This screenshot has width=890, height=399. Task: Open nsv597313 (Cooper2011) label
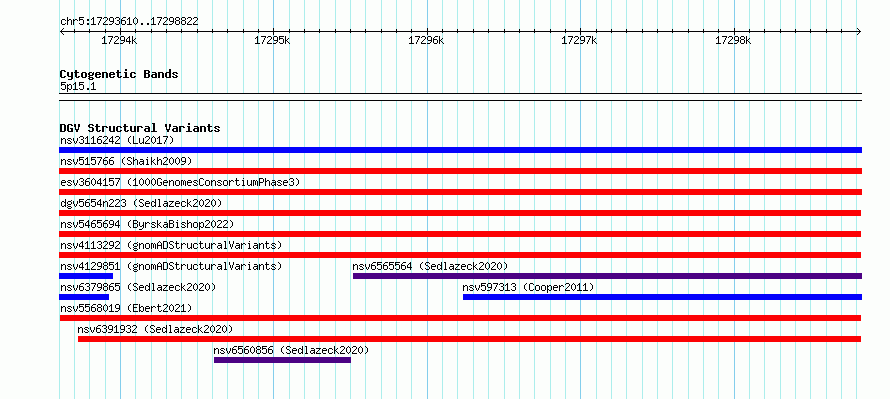pyautogui.click(x=528, y=287)
